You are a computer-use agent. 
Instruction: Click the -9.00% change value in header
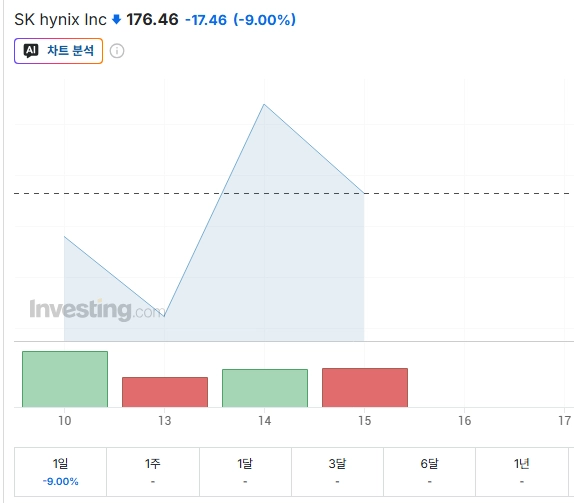point(265,20)
